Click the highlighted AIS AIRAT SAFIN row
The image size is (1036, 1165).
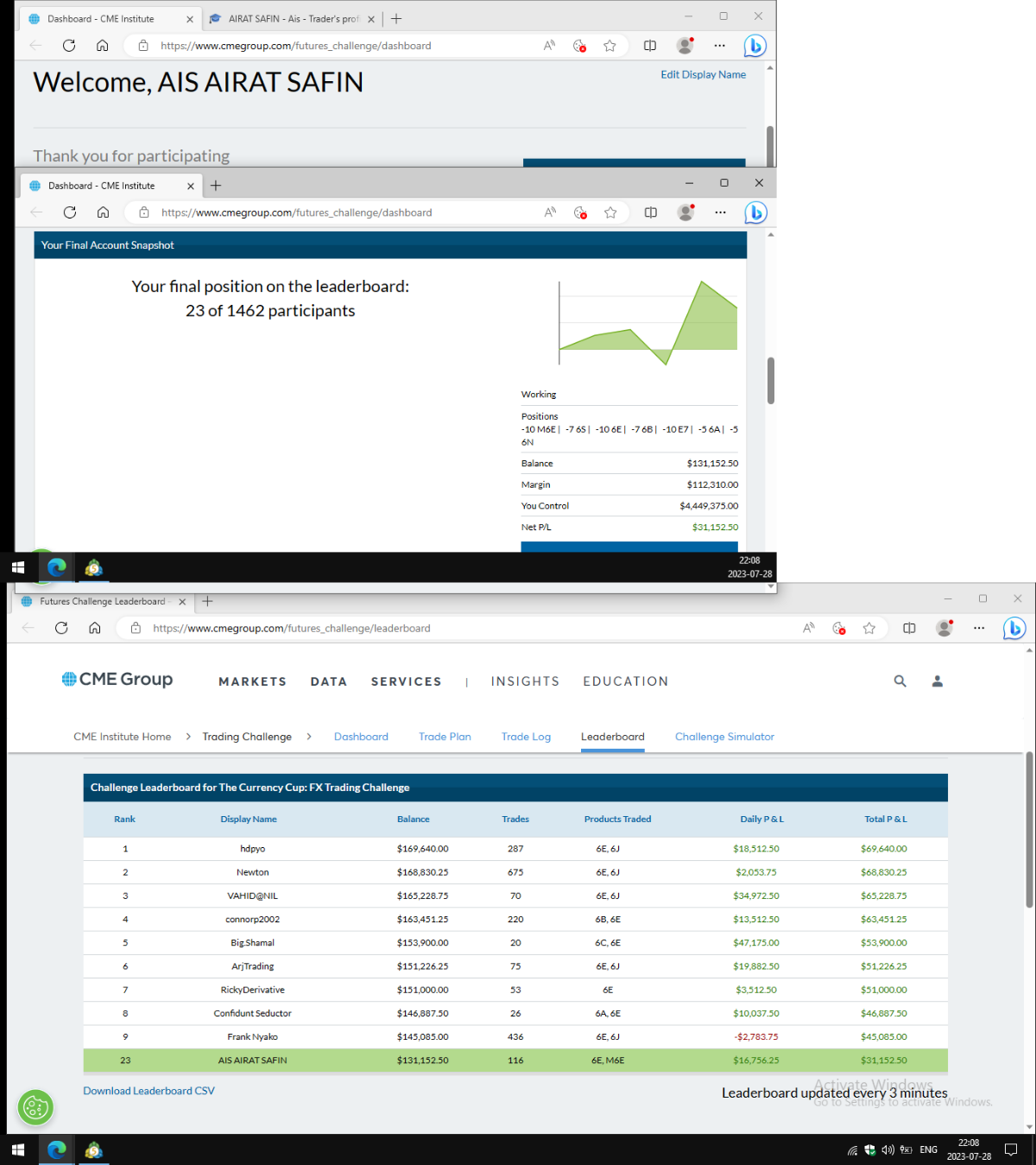coord(515,1061)
